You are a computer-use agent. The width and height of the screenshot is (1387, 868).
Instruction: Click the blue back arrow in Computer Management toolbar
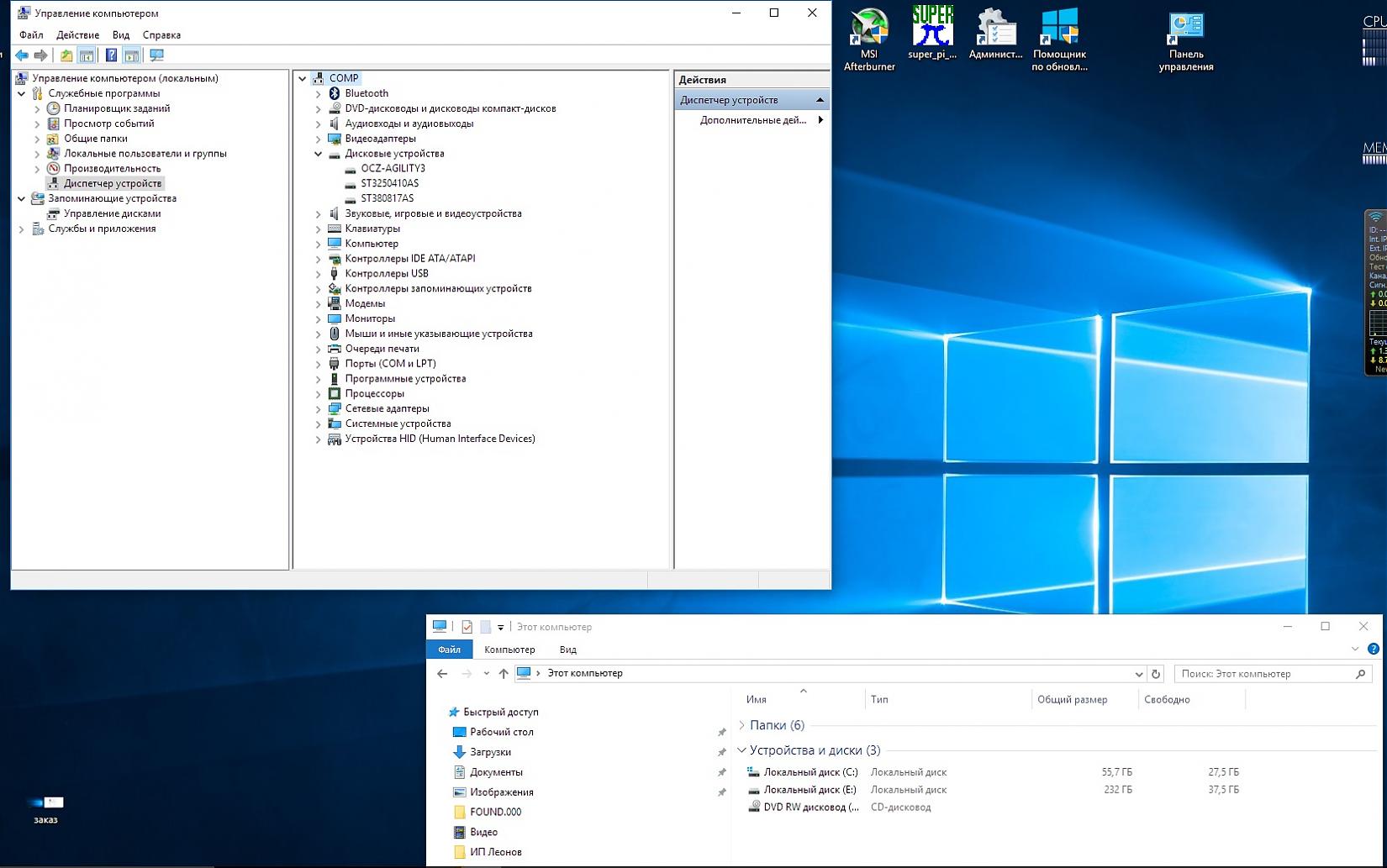[x=22, y=55]
